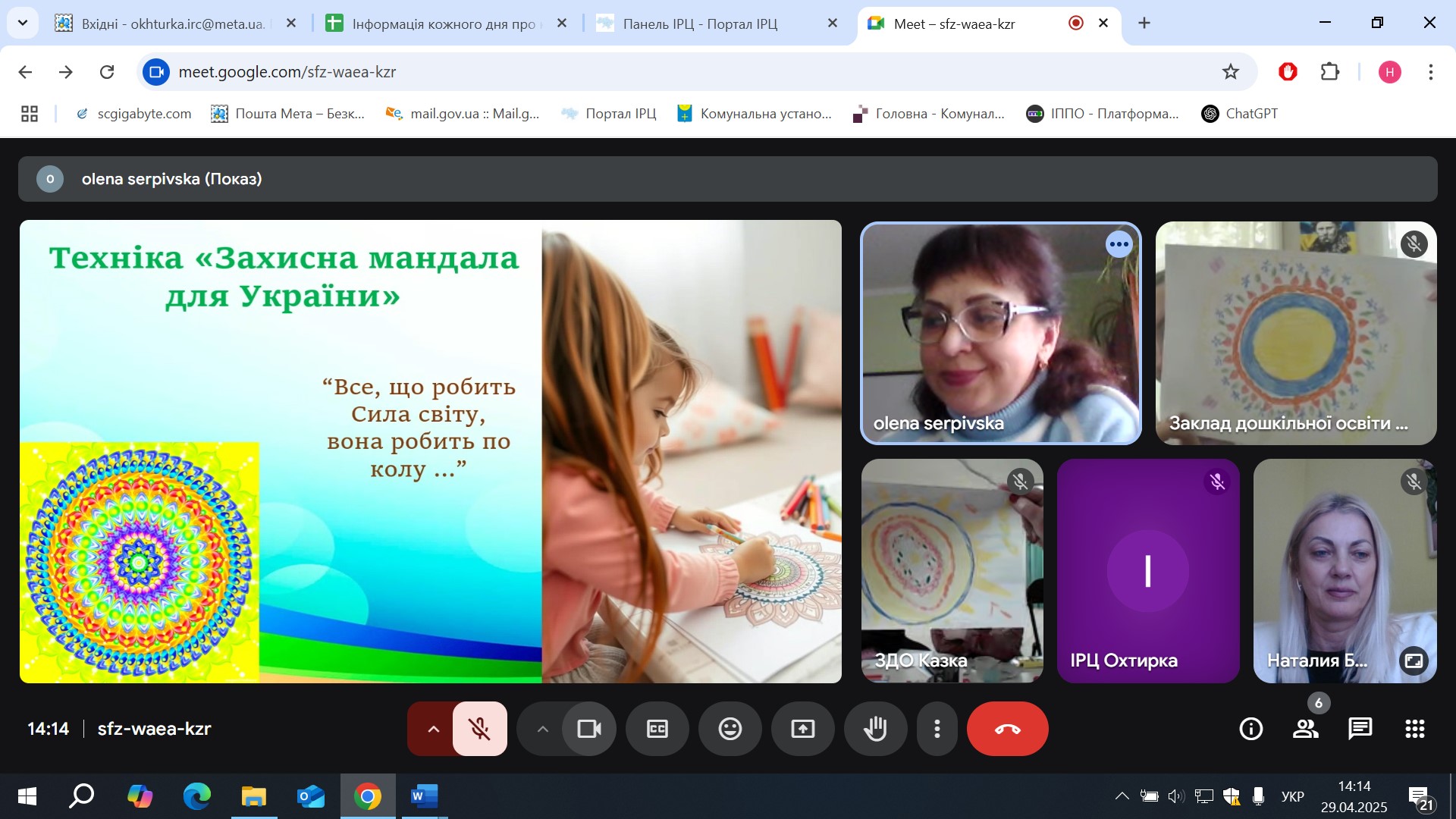Image resolution: width=1456 pixels, height=819 pixels.
Task: Show the participants people panel
Action: [1305, 729]
